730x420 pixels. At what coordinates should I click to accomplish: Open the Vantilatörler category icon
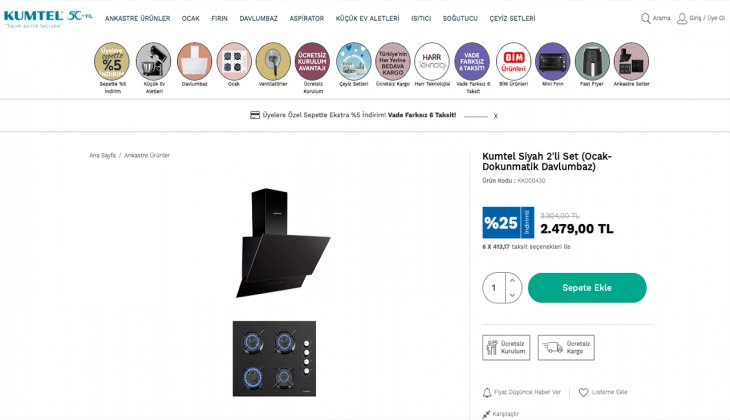273,61
